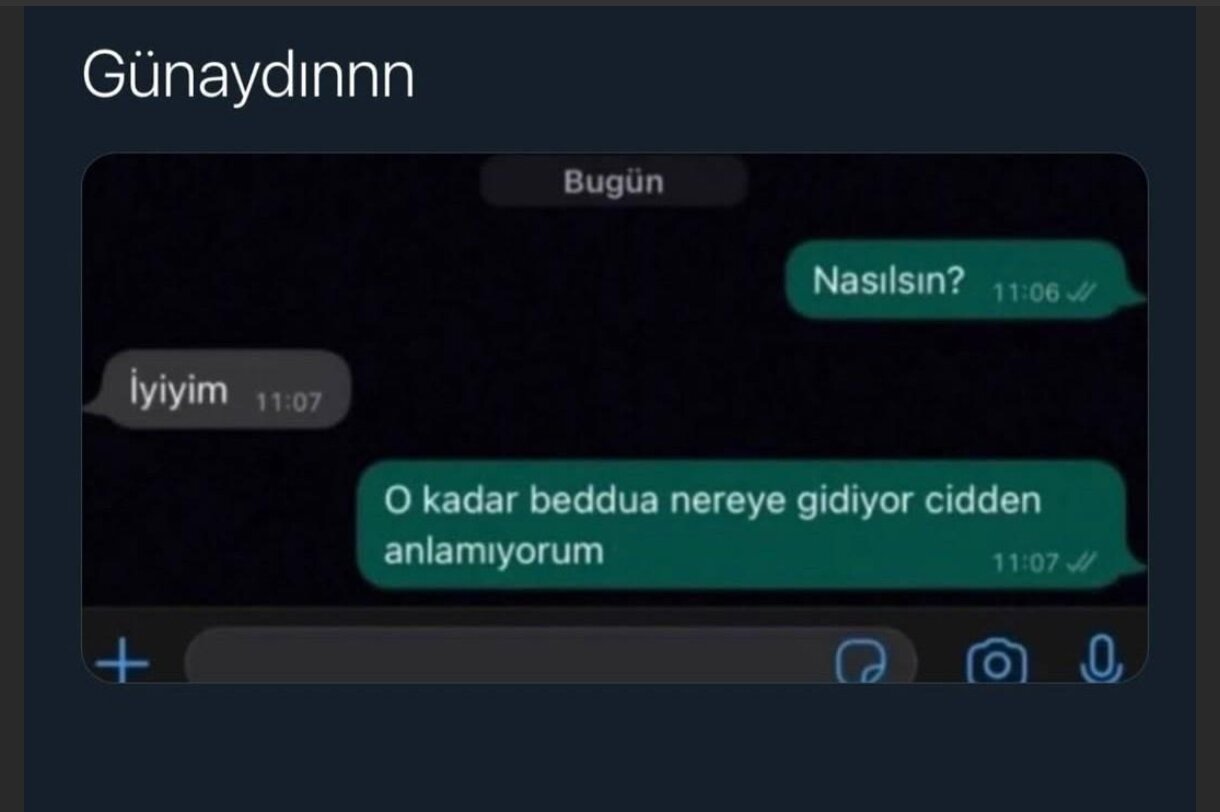Click the word "anlamıyorum" in the last message
This screenshot has width=1220, height=812.
tap(494, 551)
